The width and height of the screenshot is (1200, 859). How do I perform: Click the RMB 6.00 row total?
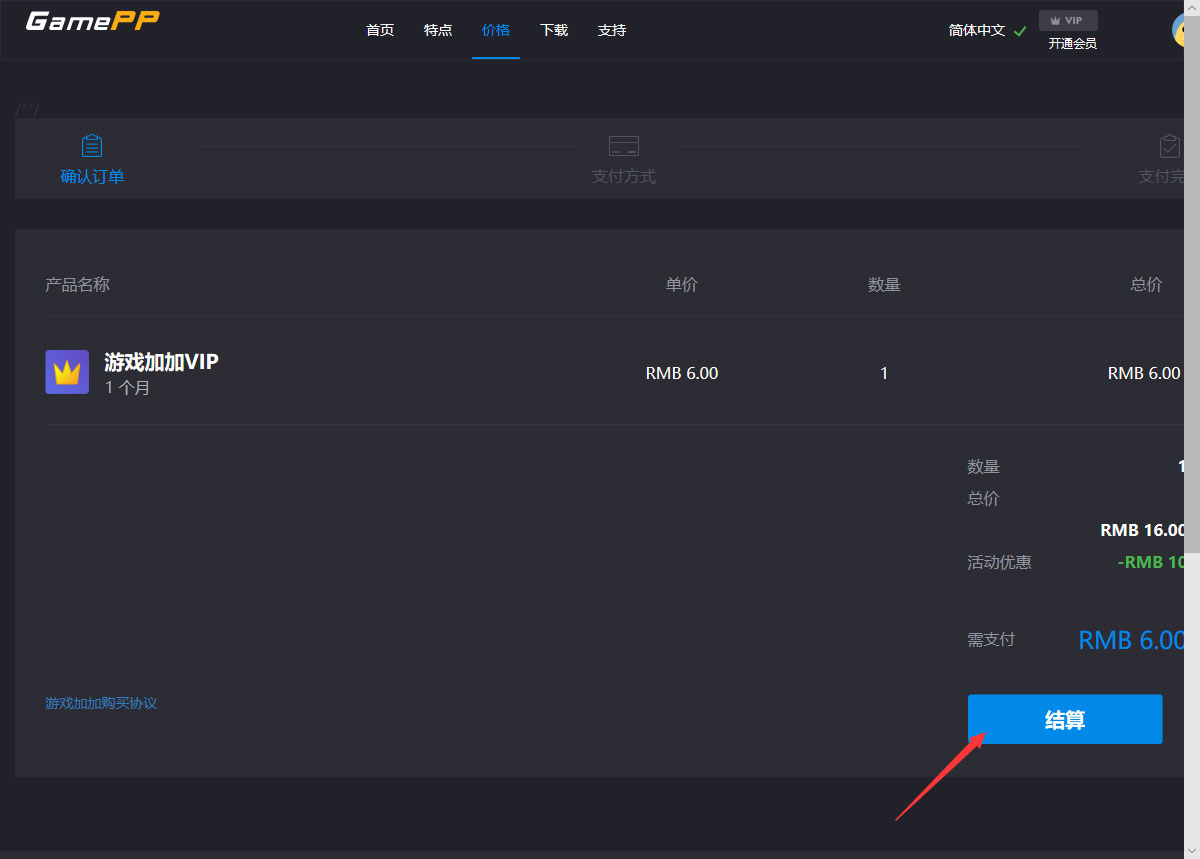1144,373
